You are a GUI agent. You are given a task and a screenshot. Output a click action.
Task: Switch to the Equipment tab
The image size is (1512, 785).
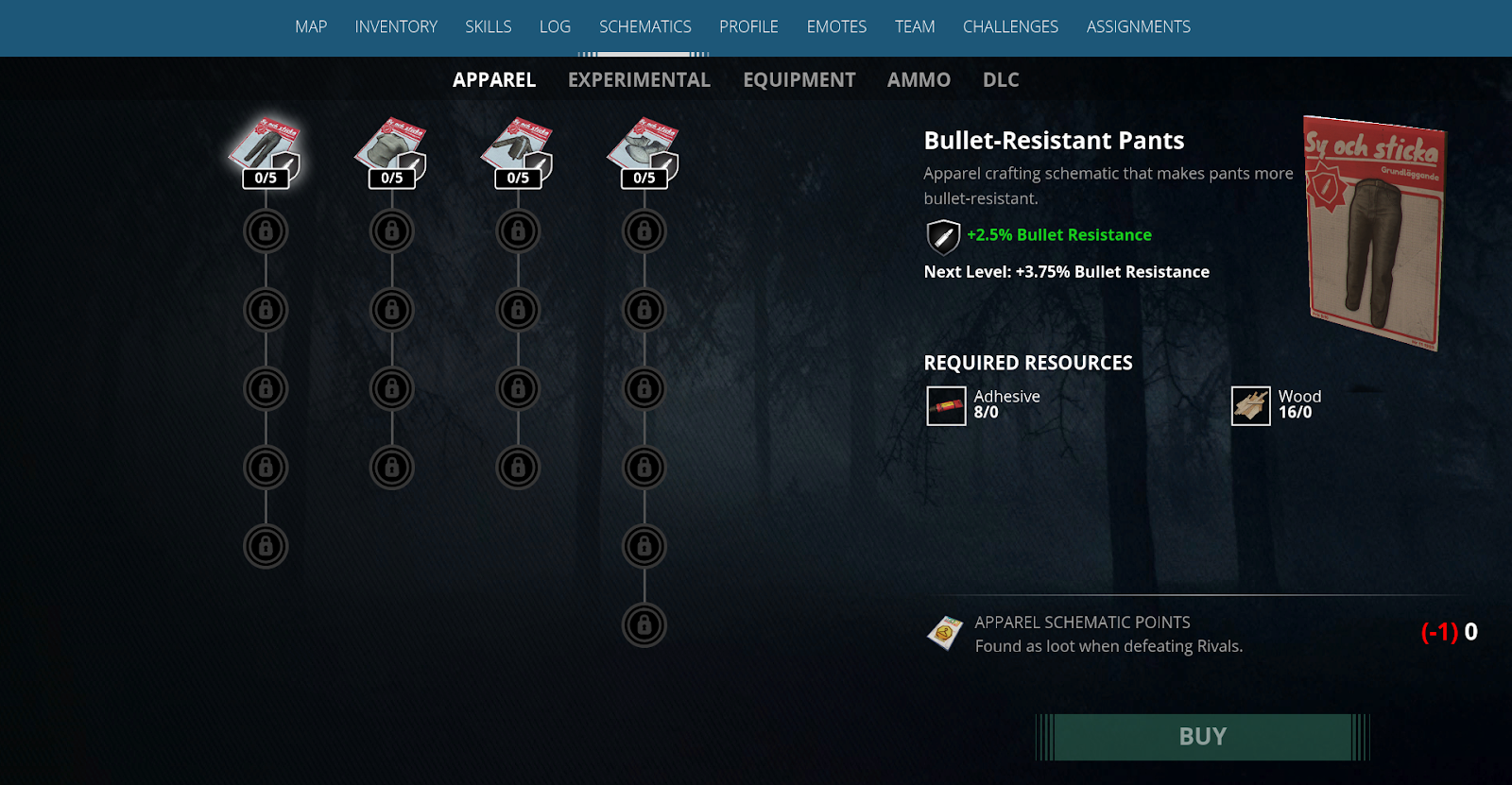pyautogui.click(x=799, y=80)
